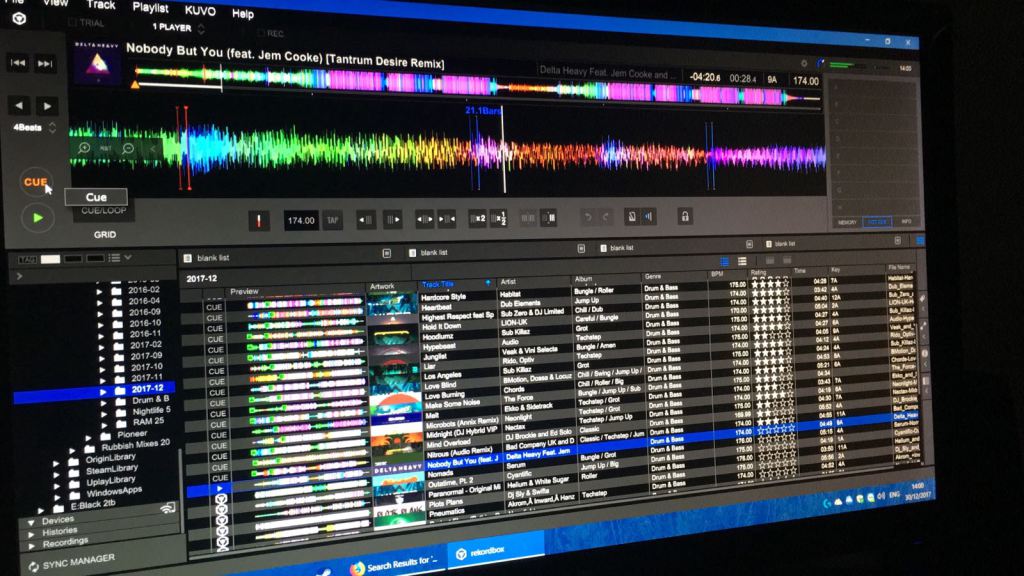Change the 4Beats loop length stepper

point(52,128)
